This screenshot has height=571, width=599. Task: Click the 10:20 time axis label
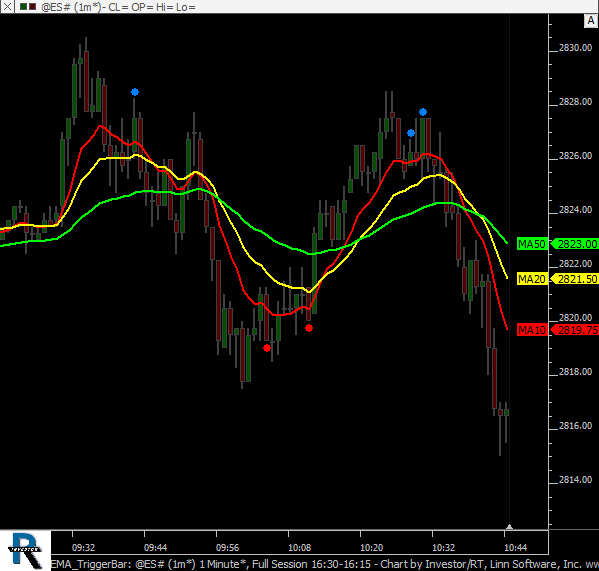coord(372,548)
